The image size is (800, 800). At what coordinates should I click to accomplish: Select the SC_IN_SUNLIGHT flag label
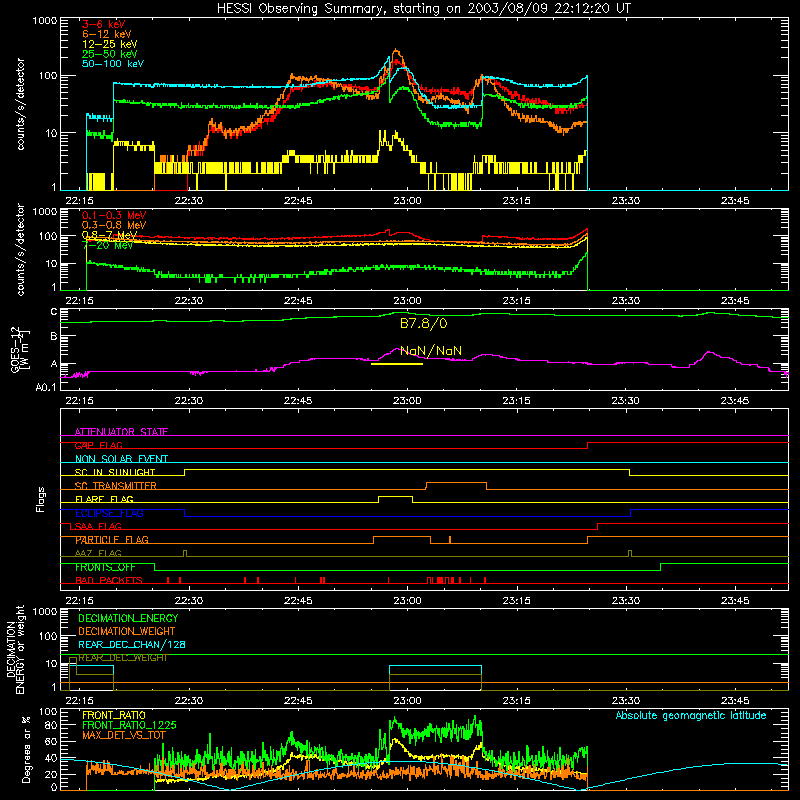pyautogui.click(x=115, y=472)
